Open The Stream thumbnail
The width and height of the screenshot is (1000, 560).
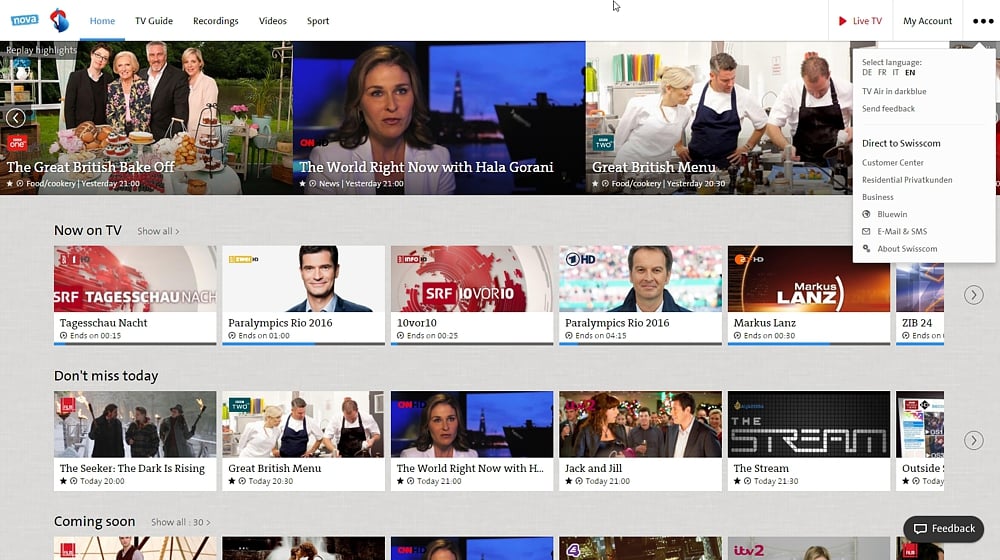809,424
